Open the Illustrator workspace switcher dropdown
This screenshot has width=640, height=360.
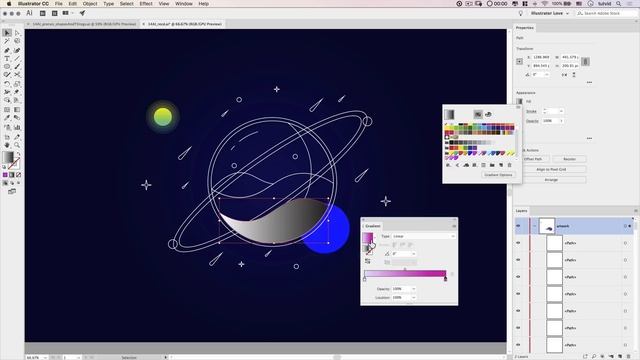coord(549,13)
